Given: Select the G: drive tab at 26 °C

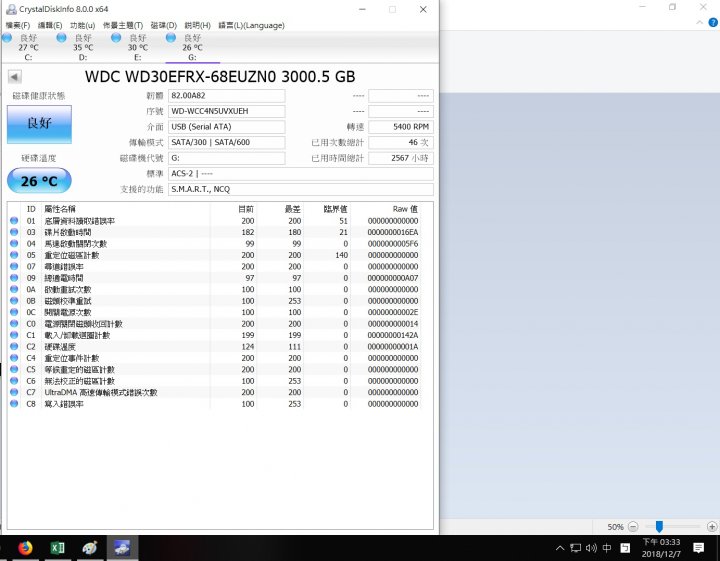Looking at the screenshot, I should coord(192,47).
